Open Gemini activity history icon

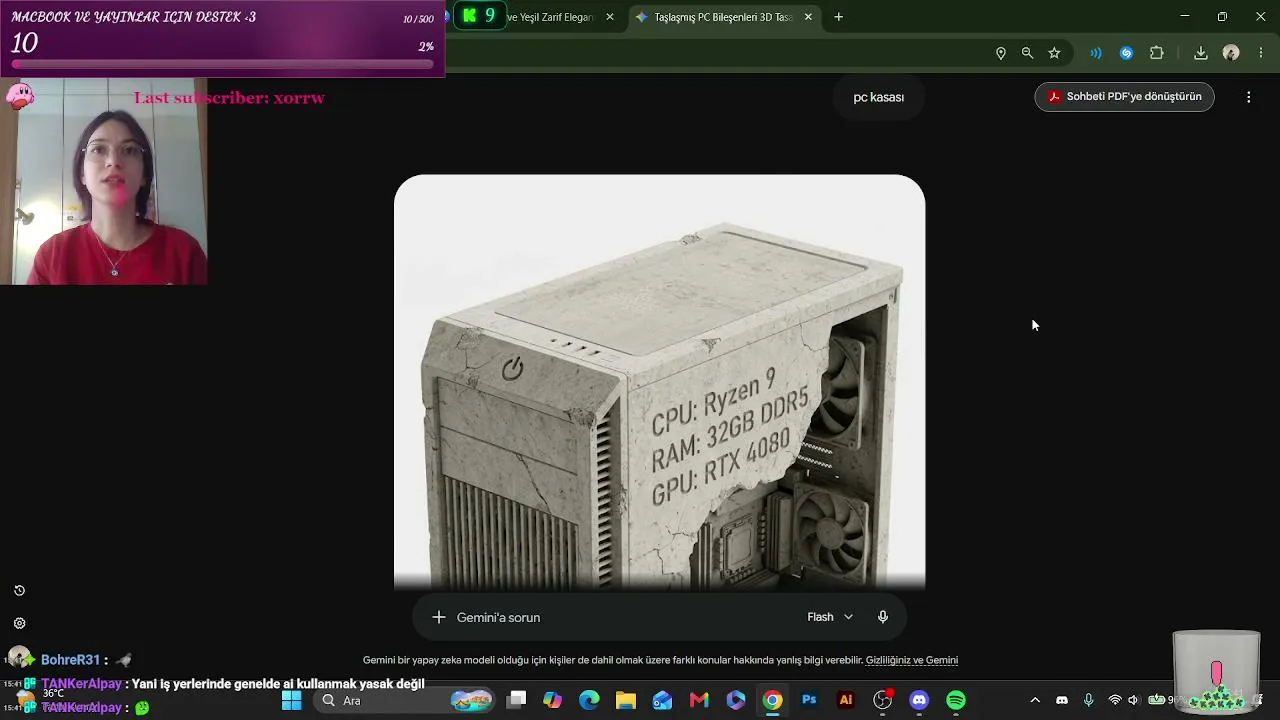(19, 591)
